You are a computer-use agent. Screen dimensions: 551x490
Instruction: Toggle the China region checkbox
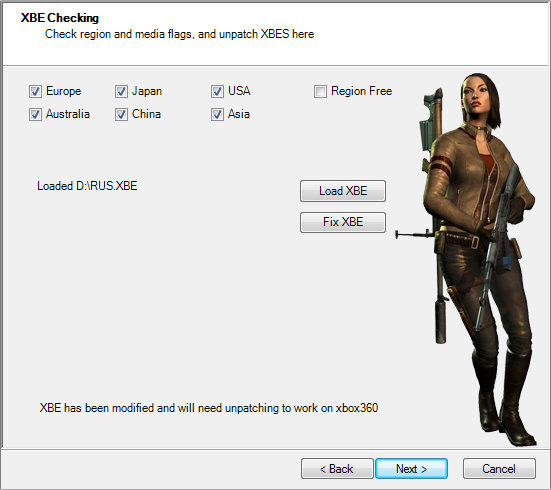(x=121, y=114)
